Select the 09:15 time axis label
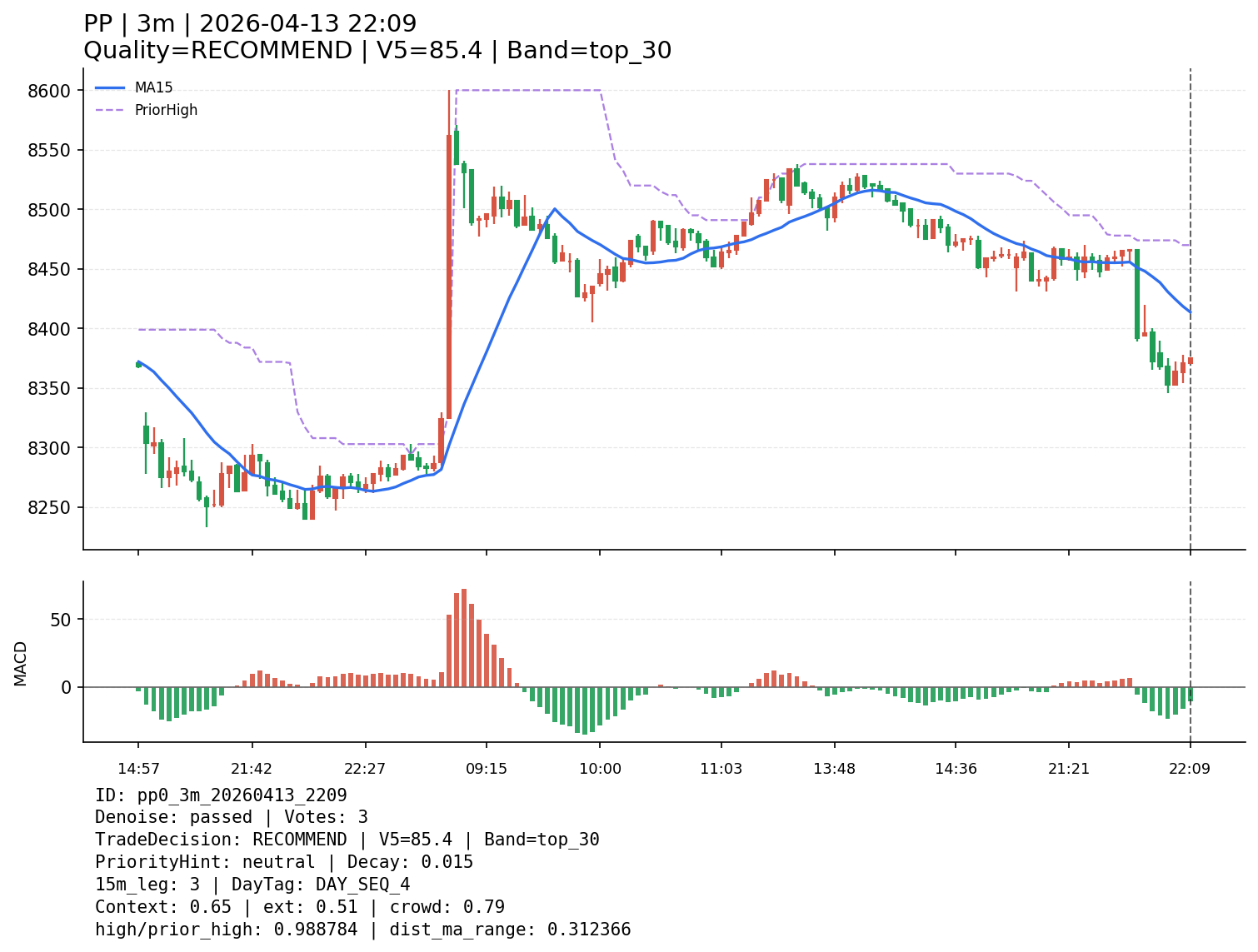The image size is (1258, 952). click(x=487, y=769)
